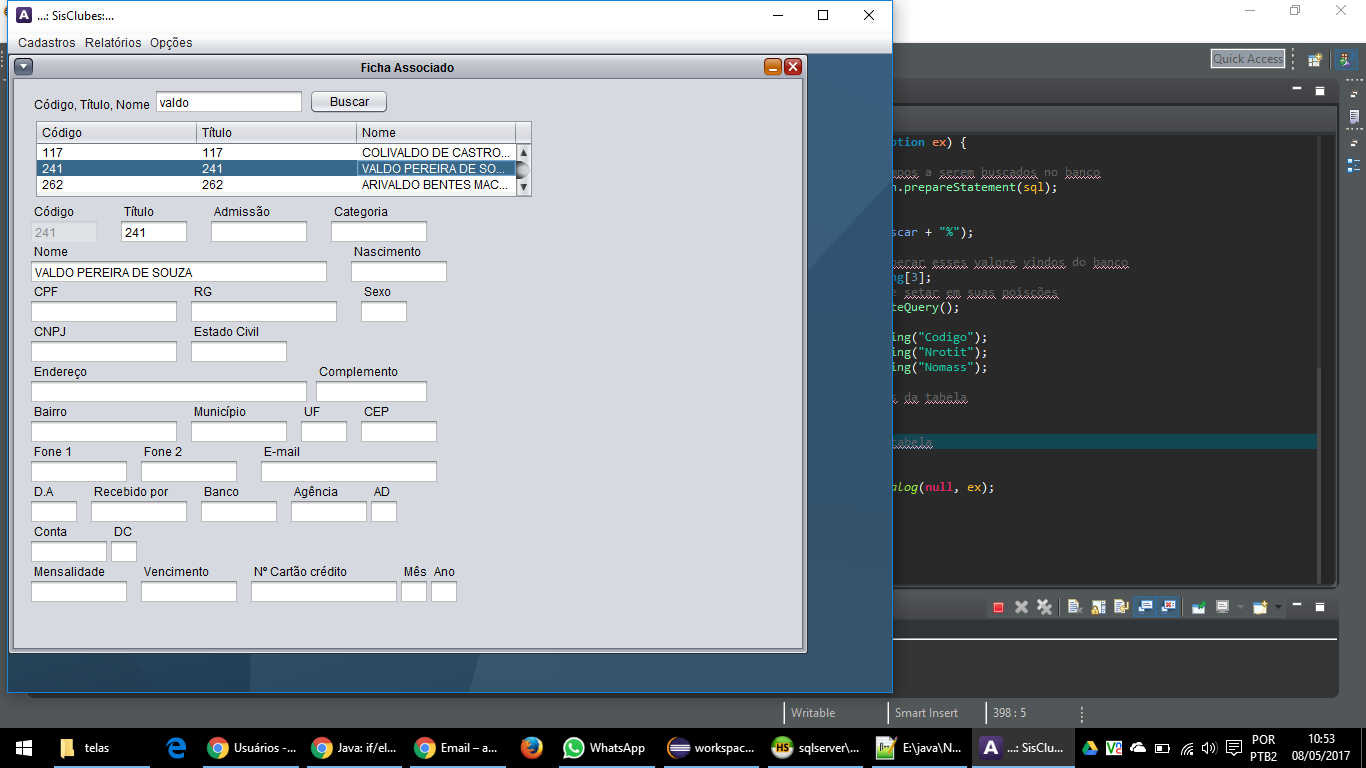Open the Relatórios menu
The image size is (1366, 768).
pyautogui.click(x=113, y=43)
